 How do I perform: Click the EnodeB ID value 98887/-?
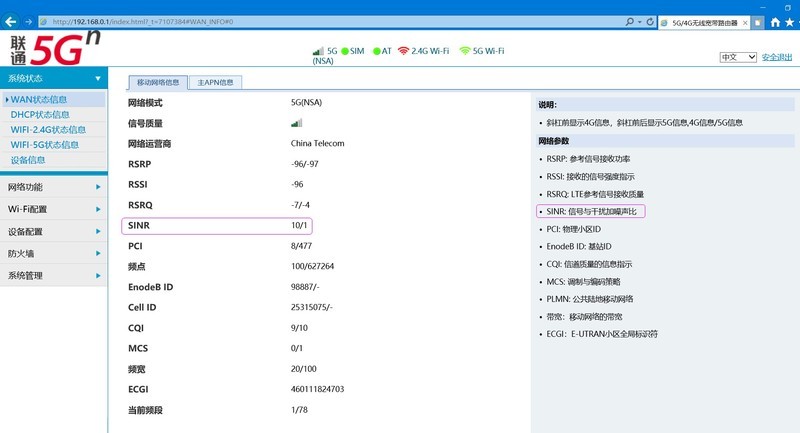tap(305, 287)
